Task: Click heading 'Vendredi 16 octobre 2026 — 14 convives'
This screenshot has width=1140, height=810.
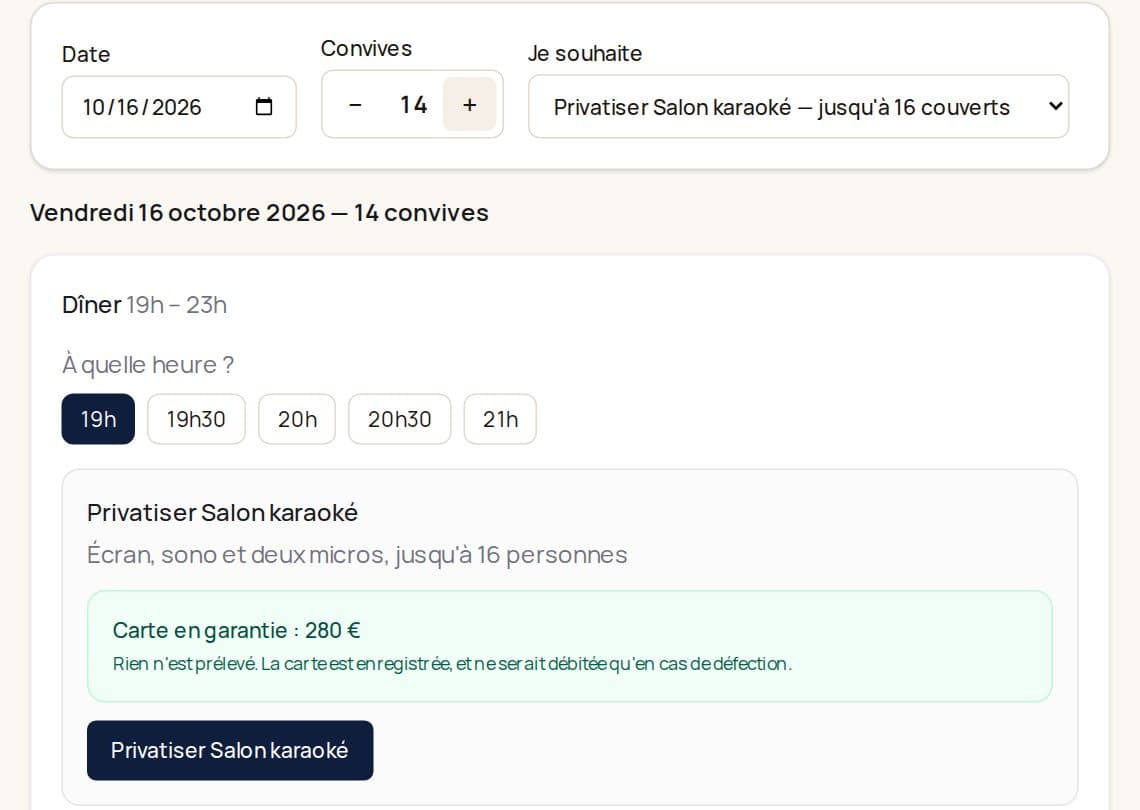Action: [x=259, y=212]
